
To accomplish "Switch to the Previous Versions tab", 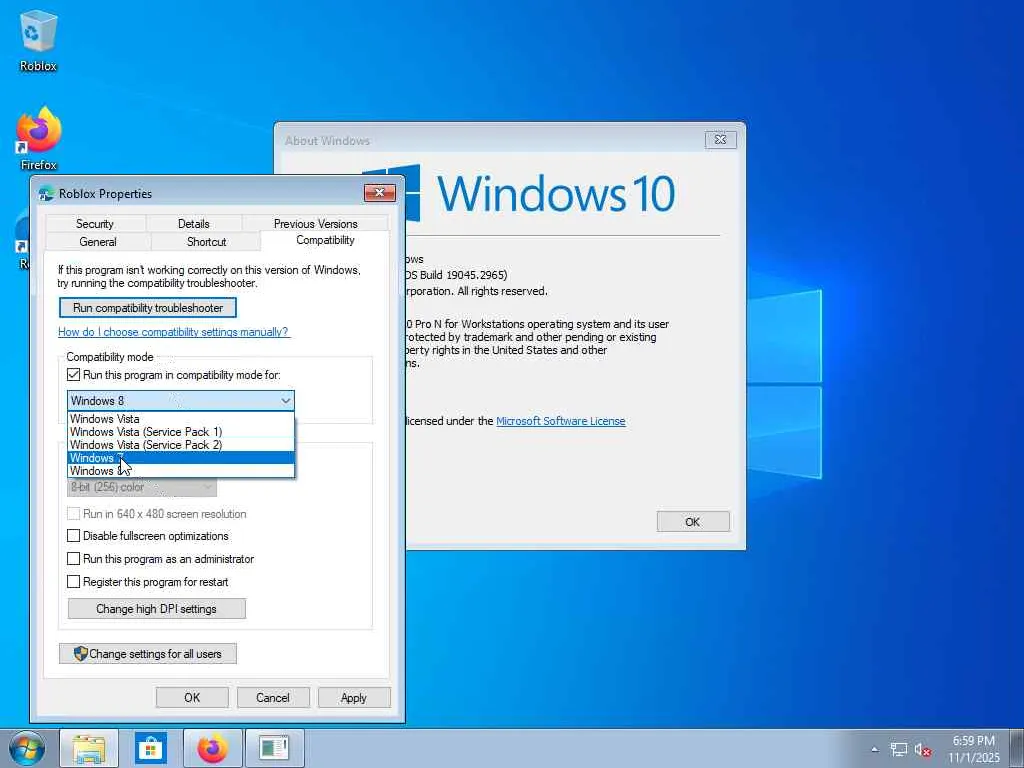I will 315,223.
